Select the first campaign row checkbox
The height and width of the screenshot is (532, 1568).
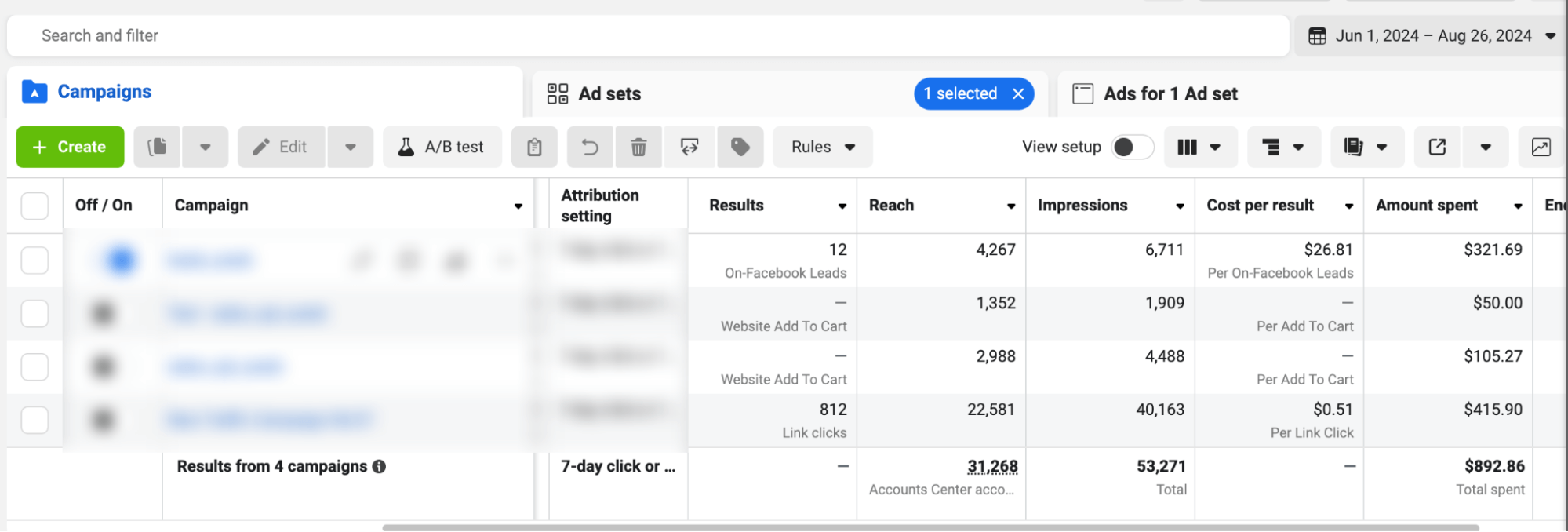click(x=35, y=261)
